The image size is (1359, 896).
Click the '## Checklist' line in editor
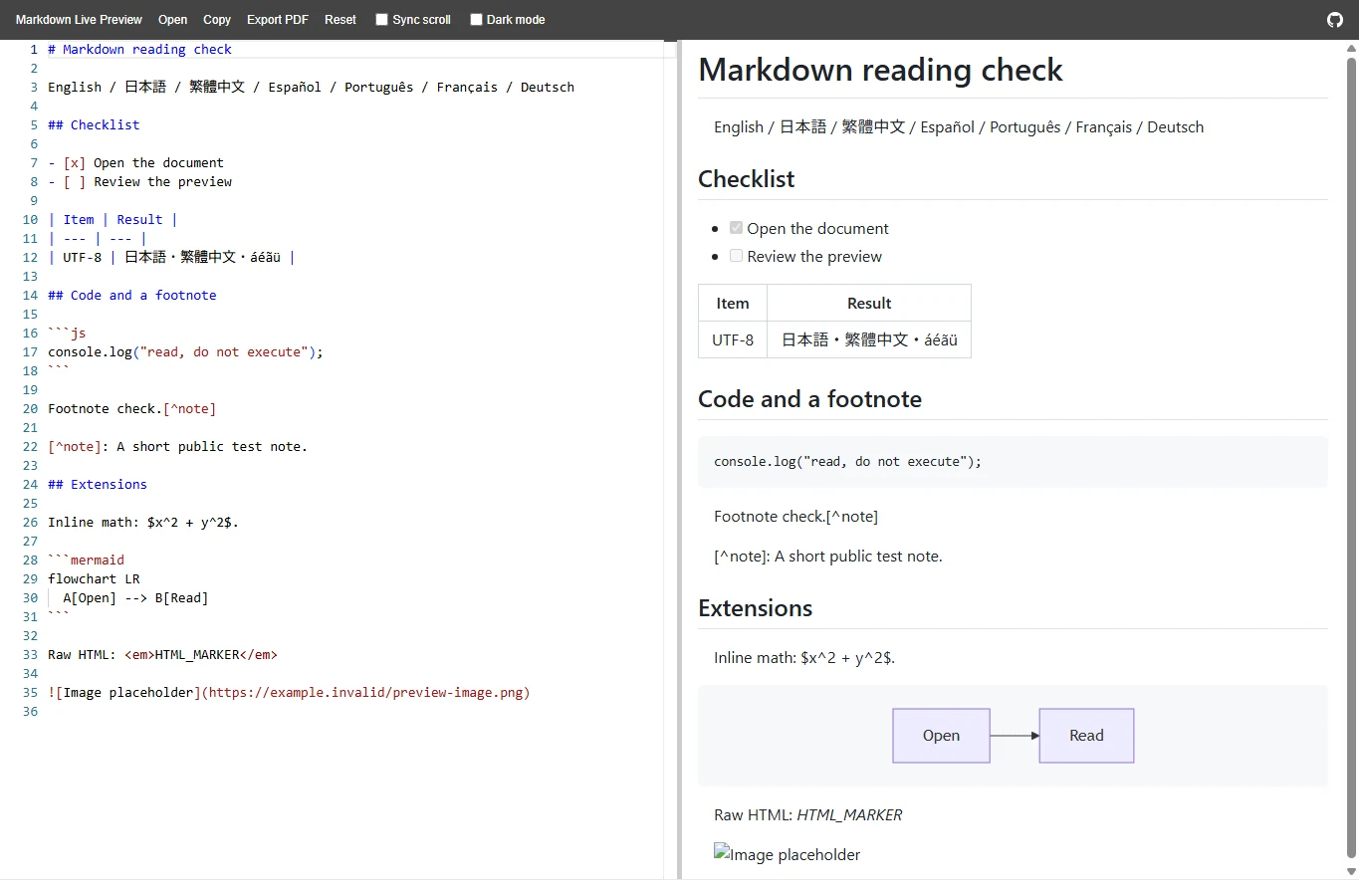94,124
